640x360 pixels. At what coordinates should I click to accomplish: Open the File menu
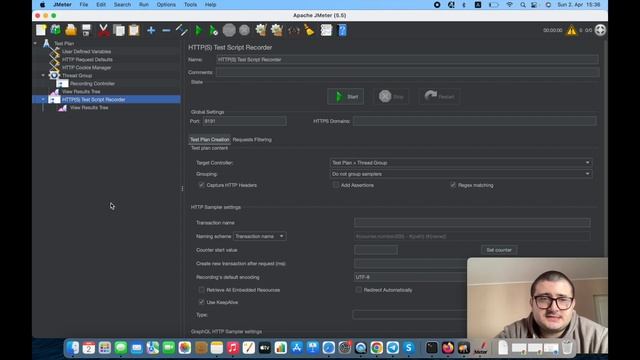pos(84,4)
